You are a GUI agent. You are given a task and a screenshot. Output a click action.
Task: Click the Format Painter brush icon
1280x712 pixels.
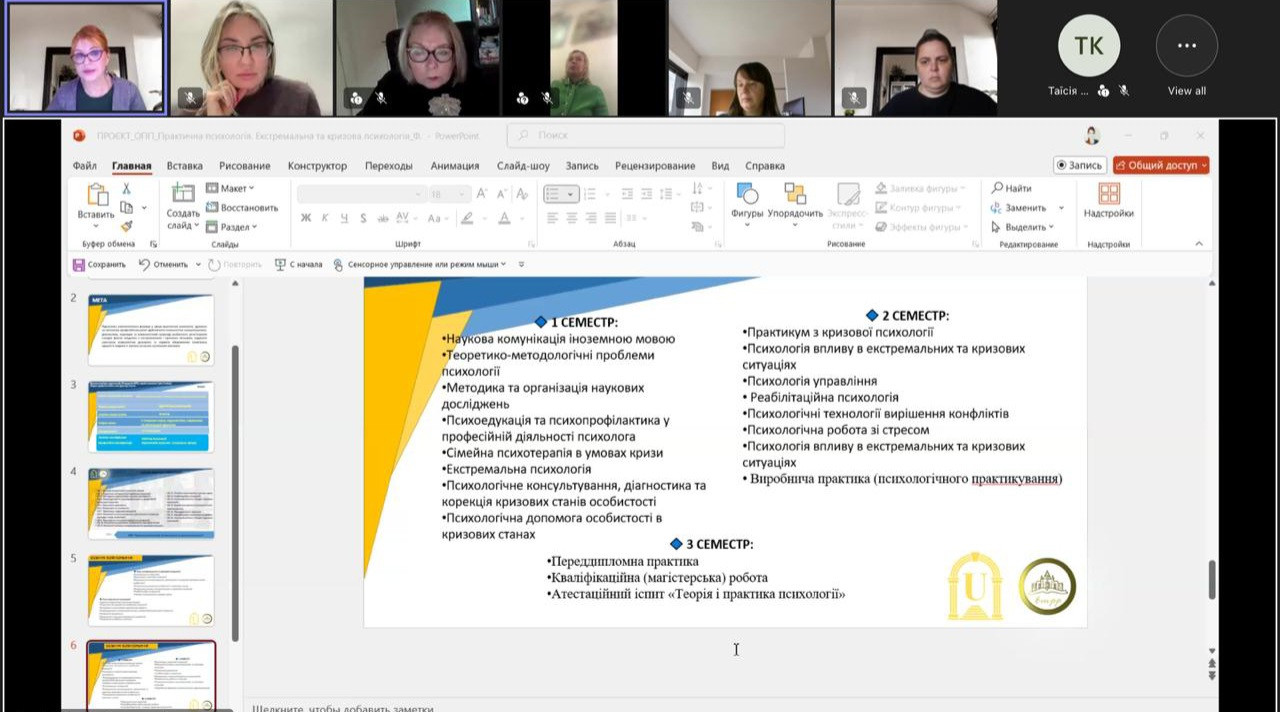[127, 226]
